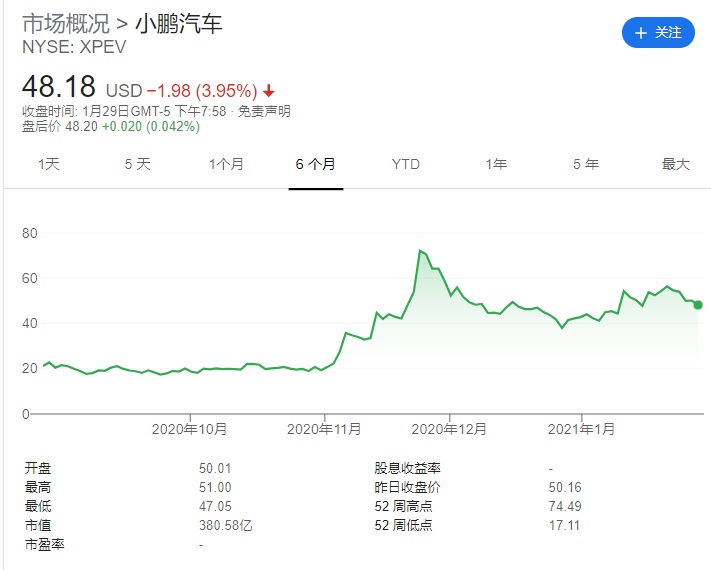Screen dimensions: 711x570
Task: Open the 免责声明 disclaimer link
Action: (264, 111)
